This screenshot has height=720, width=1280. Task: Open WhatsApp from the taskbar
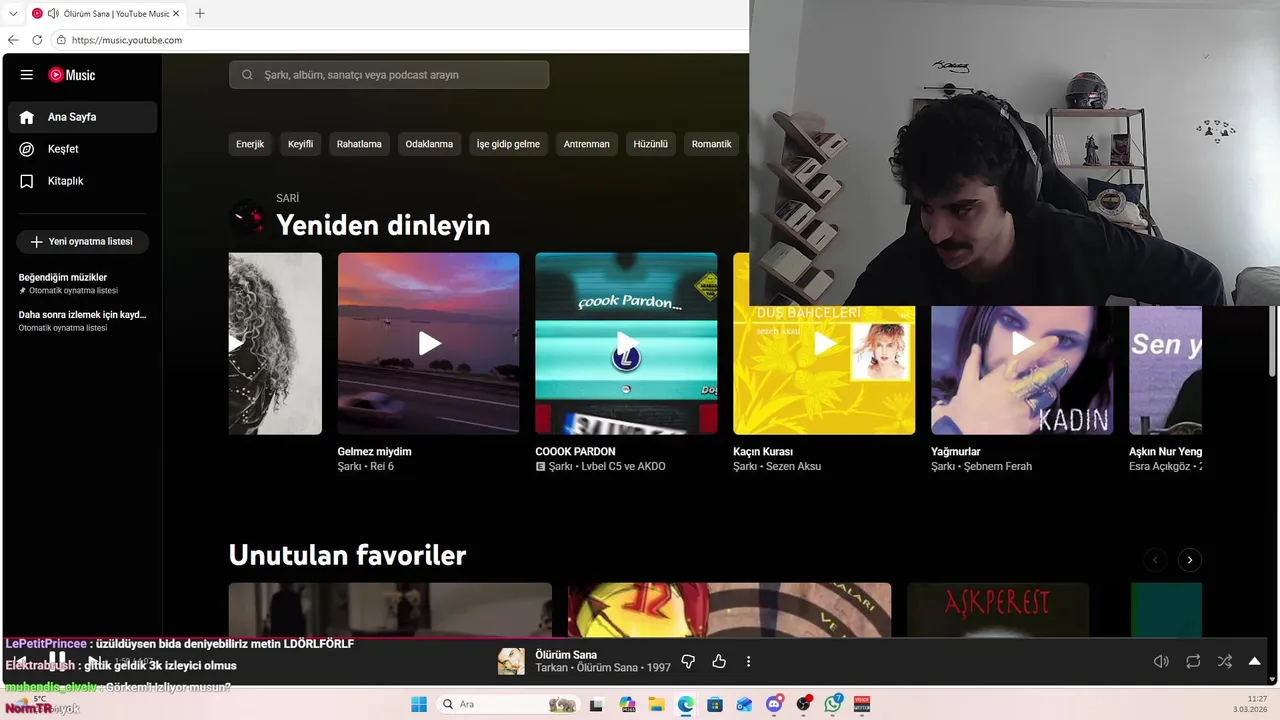pos(833,704)
